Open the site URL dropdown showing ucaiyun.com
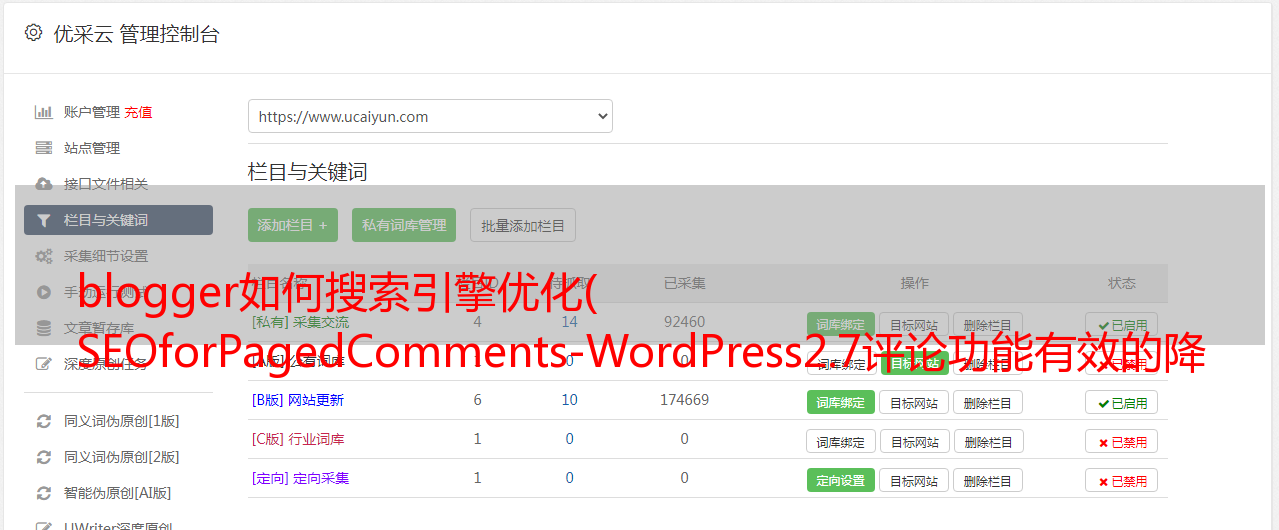This screenshot has width=1279, height=530. coord(430,116)
